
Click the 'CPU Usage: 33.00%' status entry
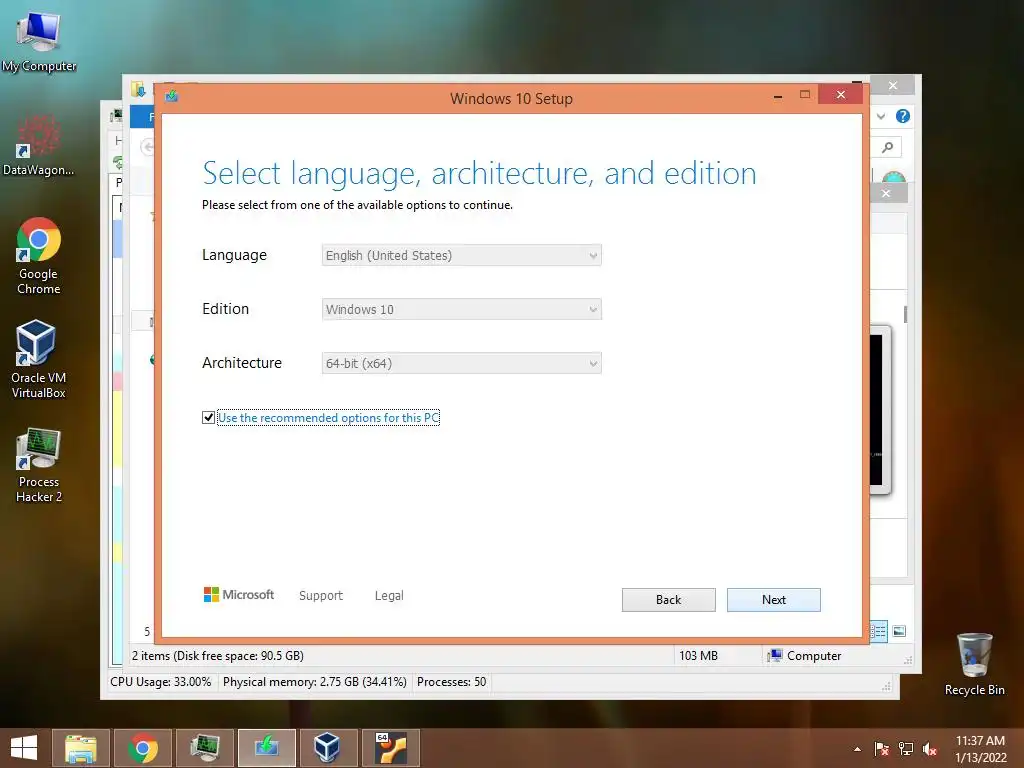pos(161,682)
